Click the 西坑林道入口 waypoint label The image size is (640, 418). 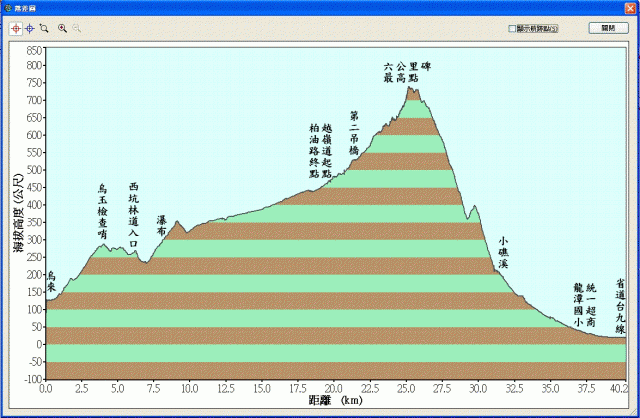[133, 215]
